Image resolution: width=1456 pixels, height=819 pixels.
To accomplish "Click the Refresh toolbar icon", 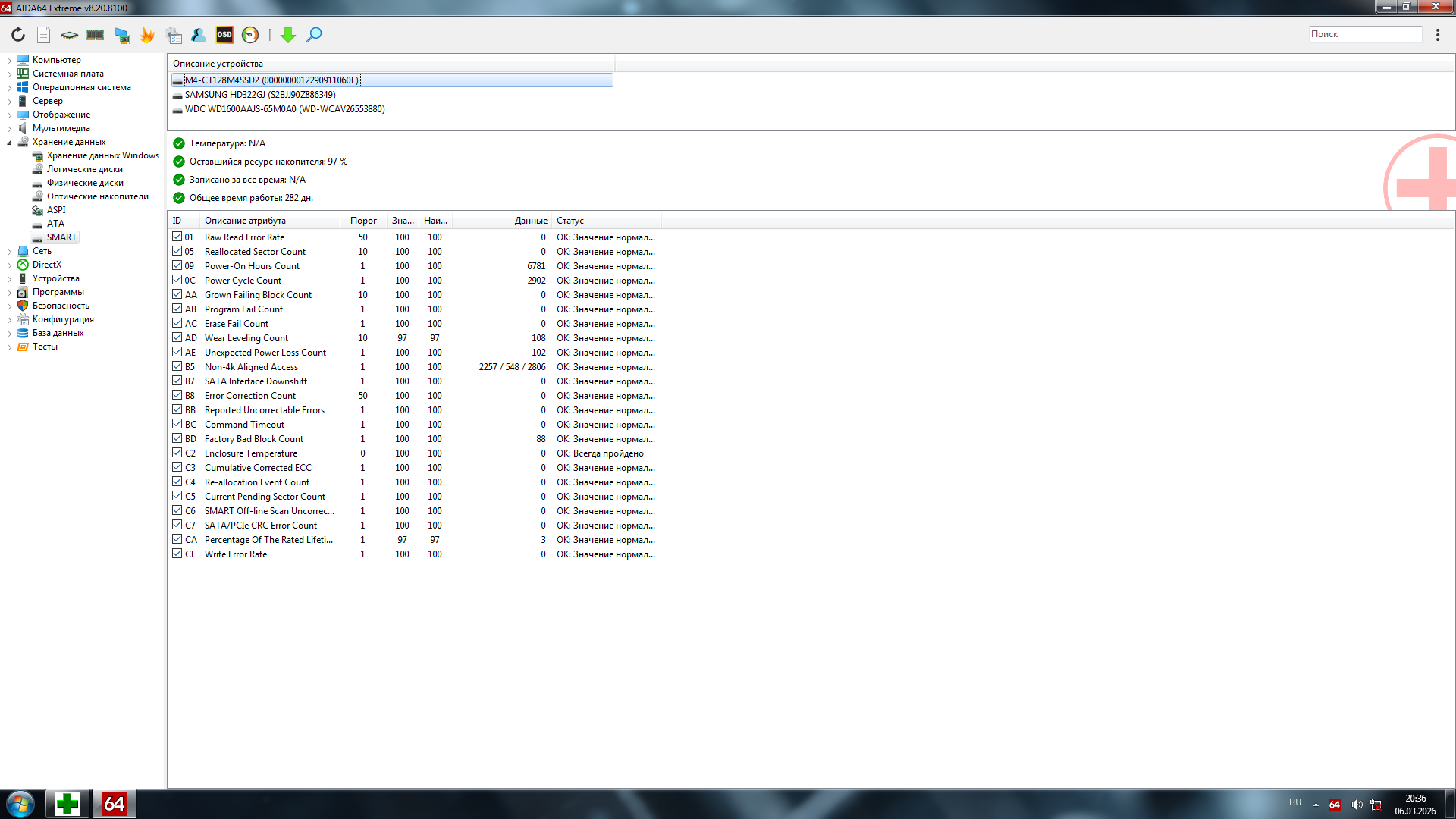I will coord(18,35).
